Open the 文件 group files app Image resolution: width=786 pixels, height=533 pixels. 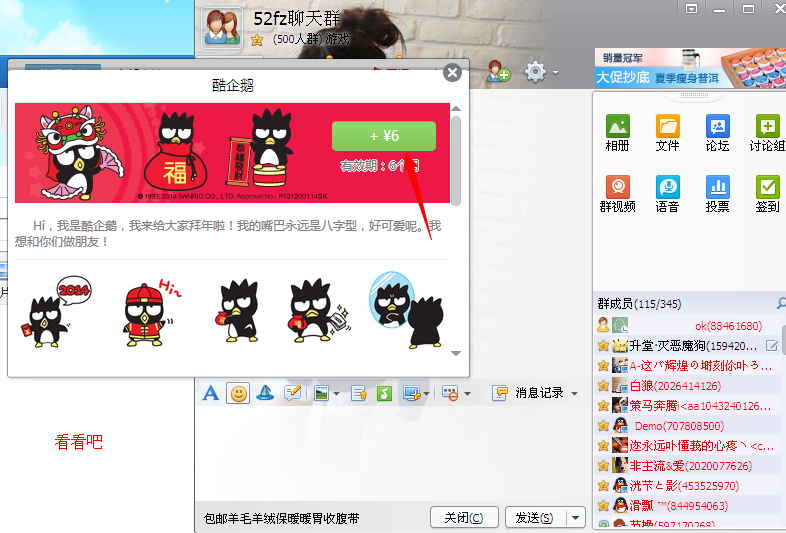pos(667,132)
